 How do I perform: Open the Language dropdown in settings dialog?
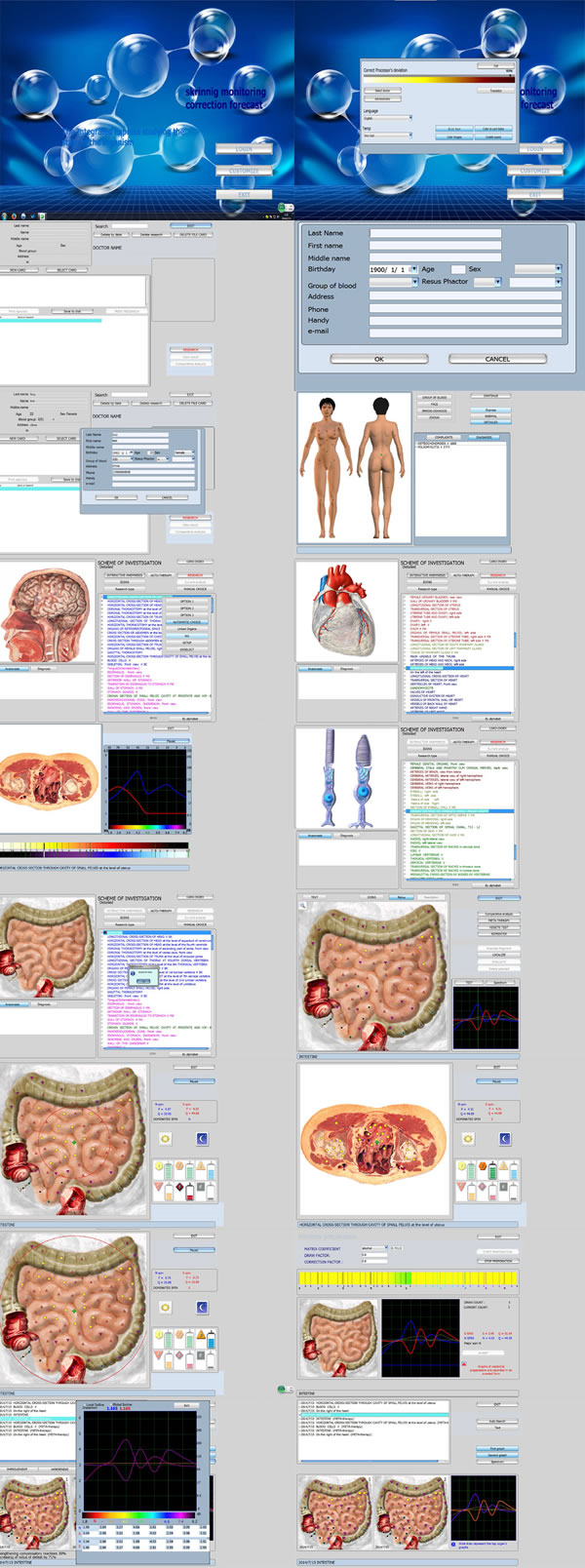(x=387, y=118)
